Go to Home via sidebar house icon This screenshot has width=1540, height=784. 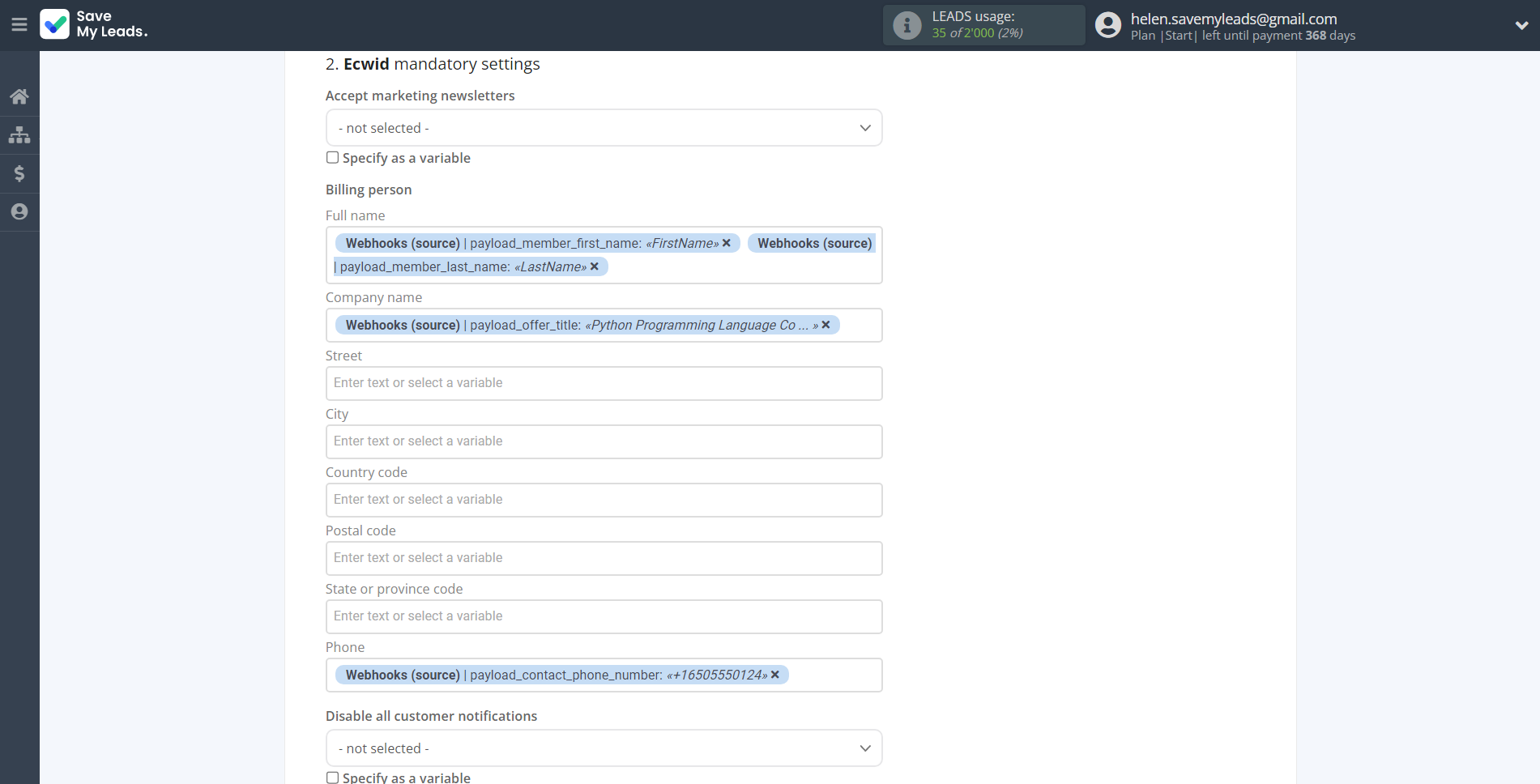(x=19, y=96)
